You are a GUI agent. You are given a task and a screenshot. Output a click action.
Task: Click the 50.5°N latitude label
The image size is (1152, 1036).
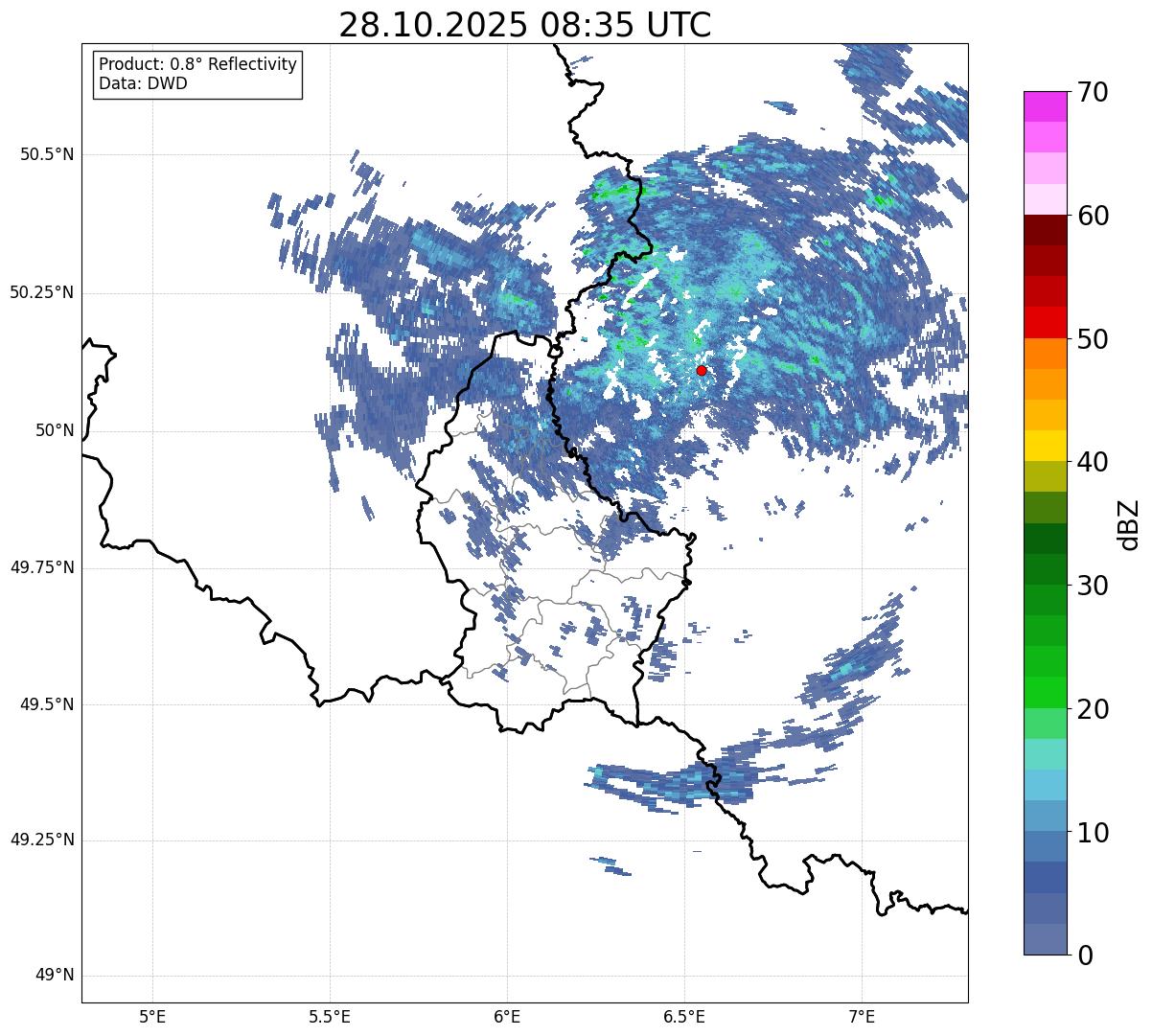coord(47,154)
